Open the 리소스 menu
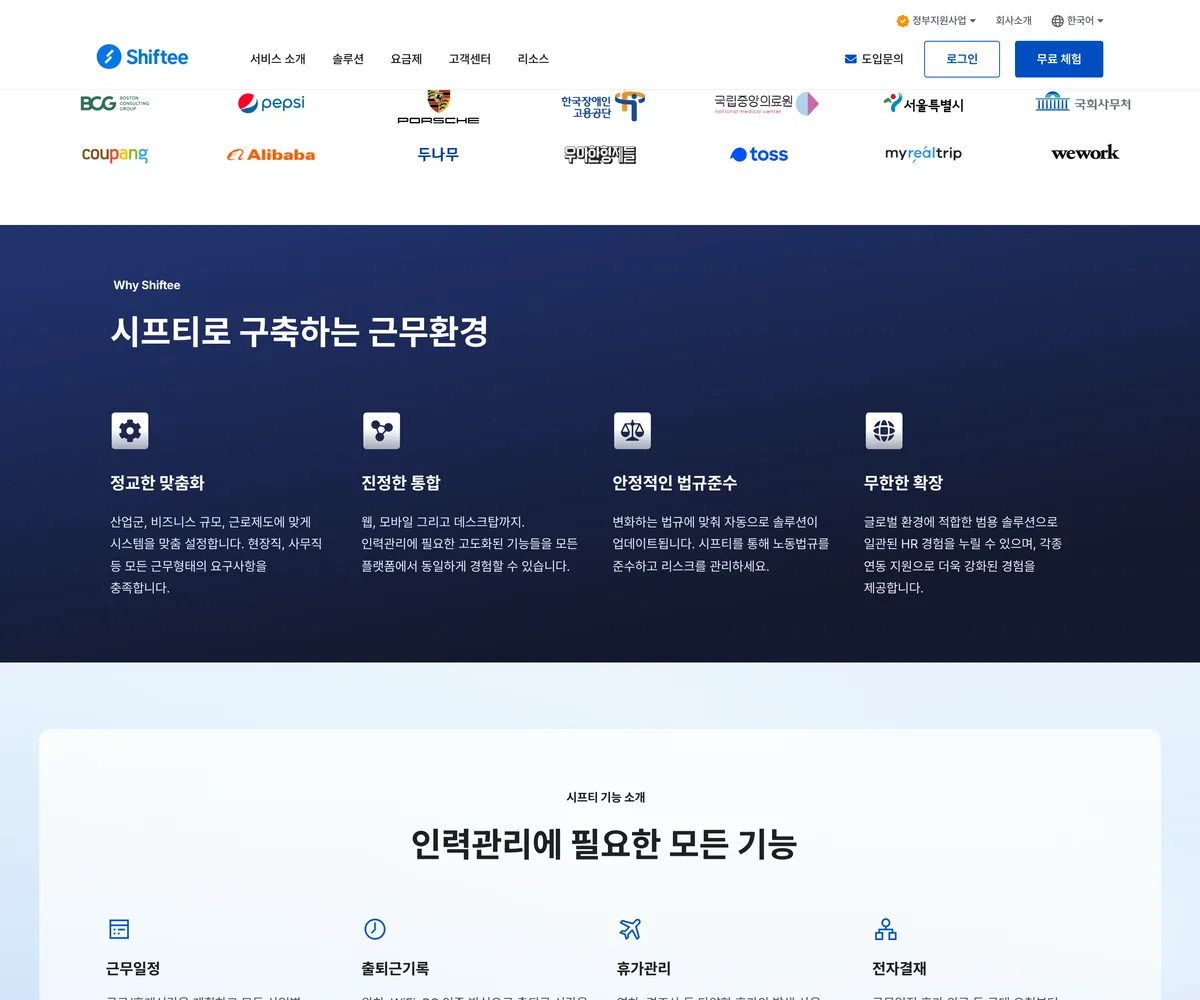Viewport: 1200px width, 1000px height. pyautogui.click(x=533, y=59)
